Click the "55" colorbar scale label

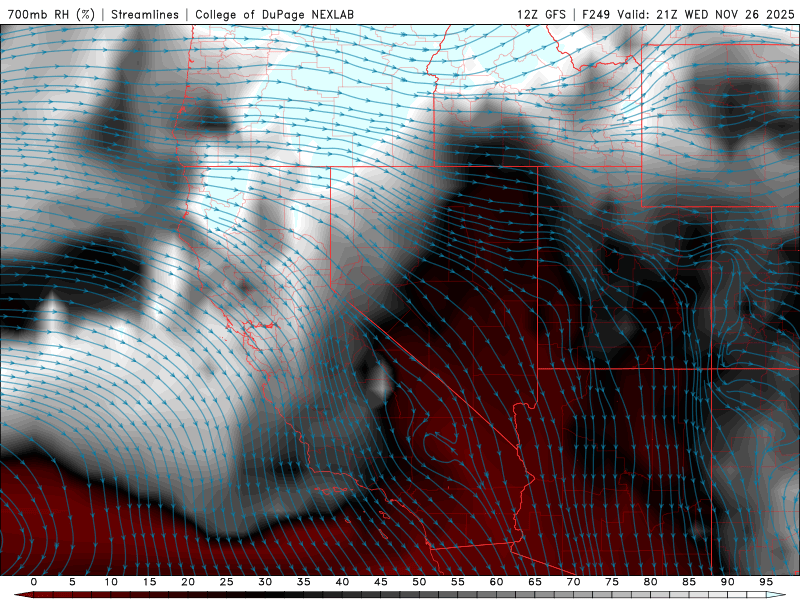(x=457, y=582)
